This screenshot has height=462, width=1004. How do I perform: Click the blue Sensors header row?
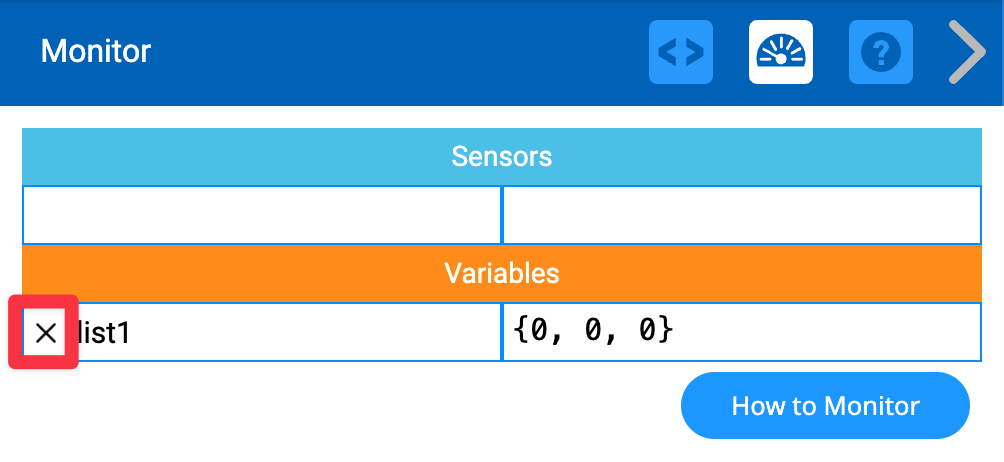pyautogui.click(x=501, y=157)
